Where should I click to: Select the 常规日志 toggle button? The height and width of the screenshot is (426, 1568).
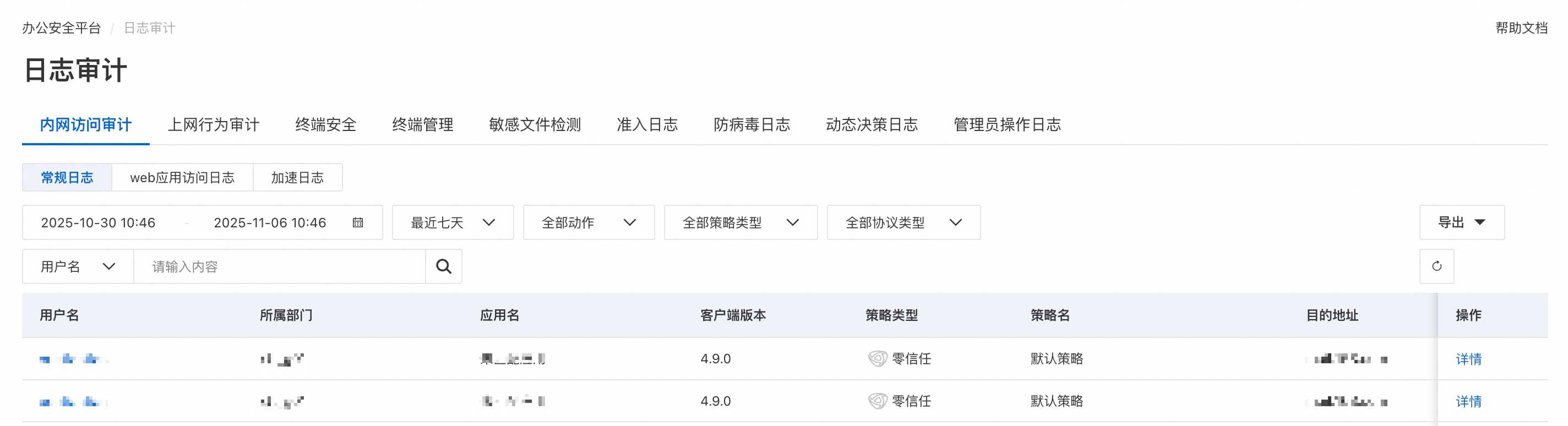[67, 178]
